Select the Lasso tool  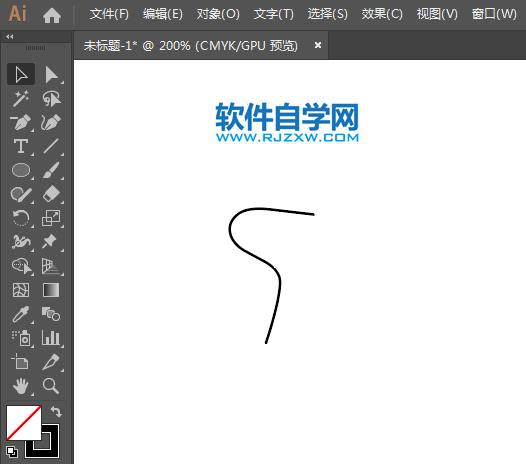(51, 98)
